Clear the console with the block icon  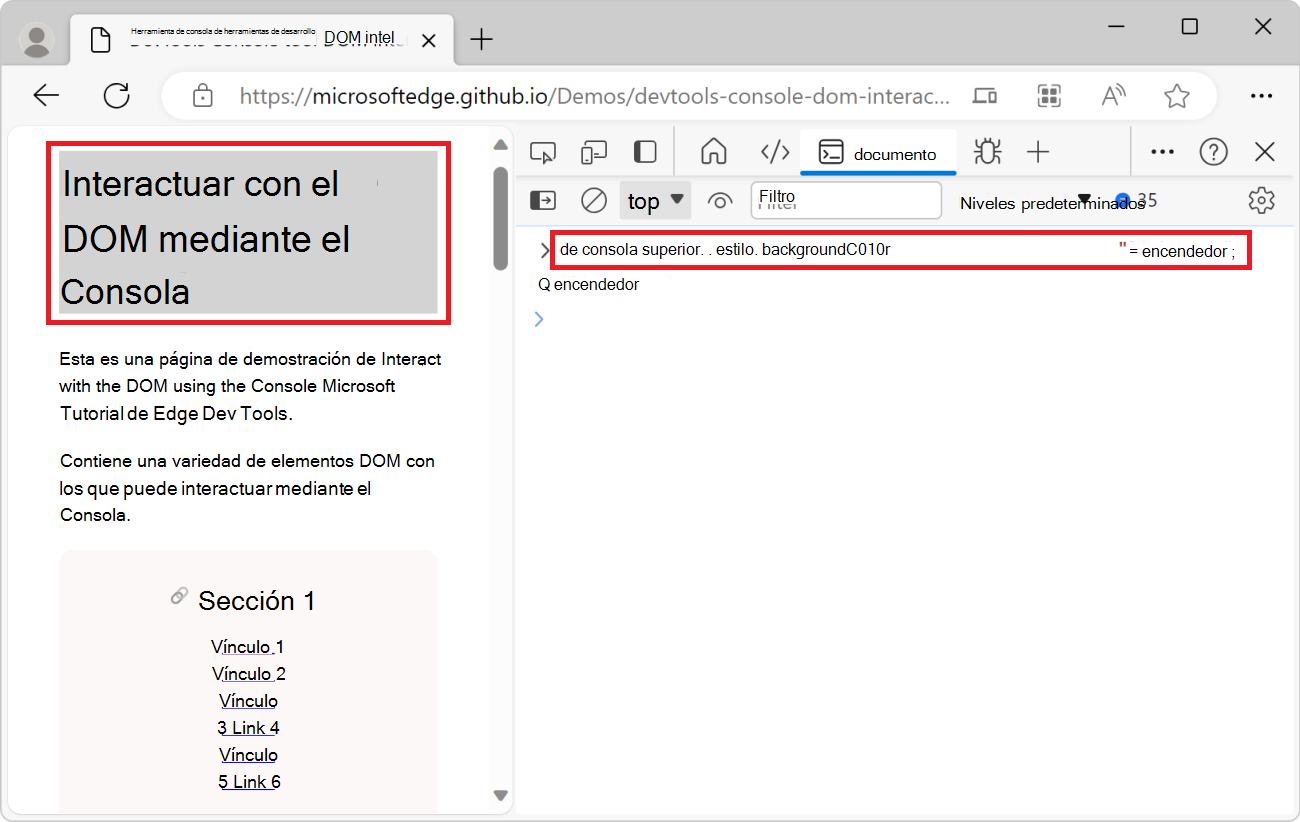pos(593,200)
